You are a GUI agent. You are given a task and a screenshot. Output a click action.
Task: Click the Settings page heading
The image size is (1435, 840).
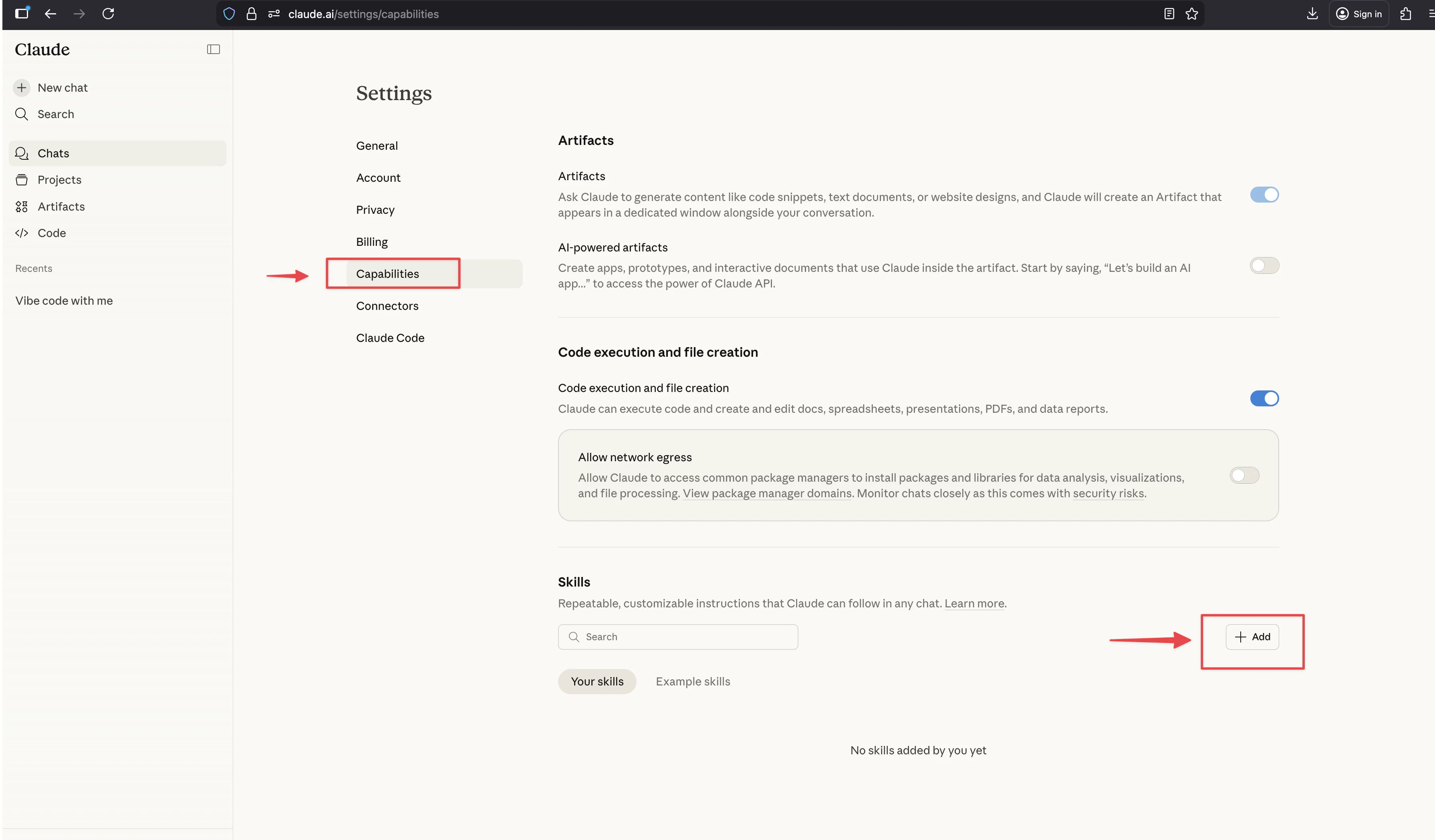click(x=394, y=93)
